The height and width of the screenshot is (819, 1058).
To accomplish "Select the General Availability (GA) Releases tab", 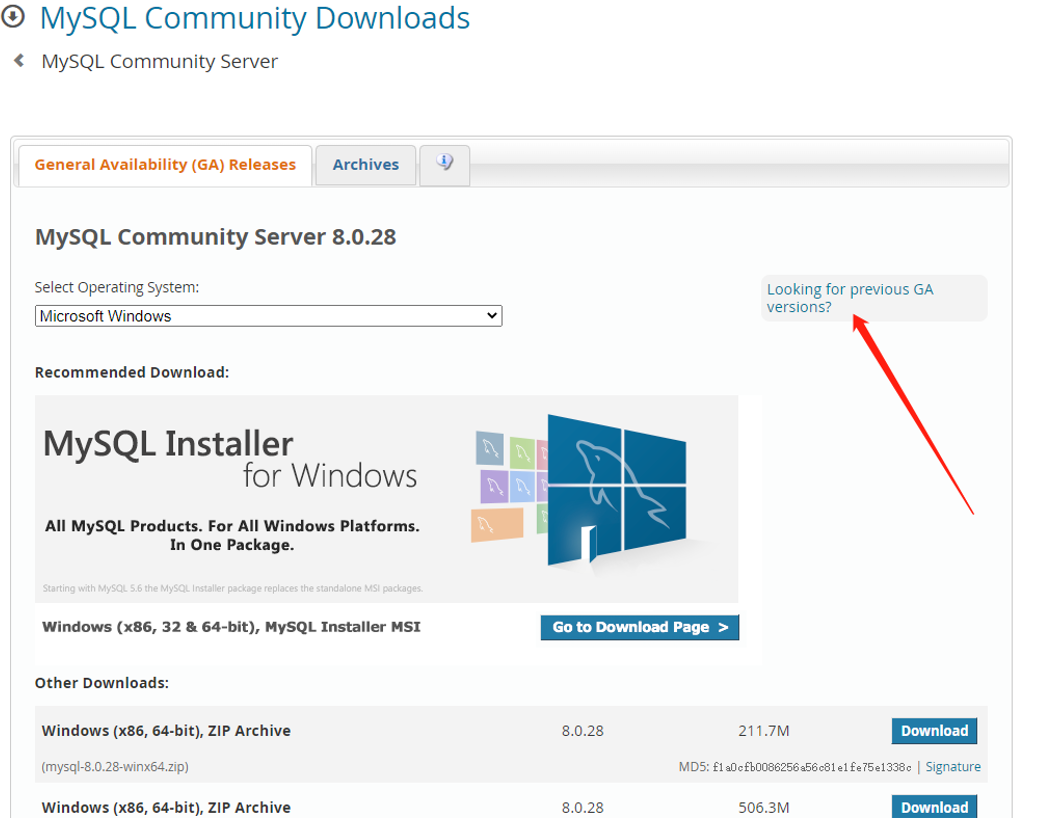I will (x=165, y=165).
